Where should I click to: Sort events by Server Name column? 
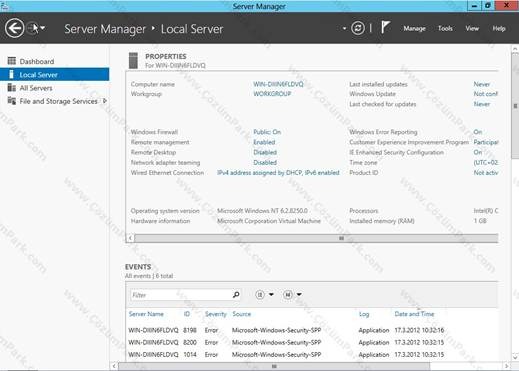tap(146, 314)
